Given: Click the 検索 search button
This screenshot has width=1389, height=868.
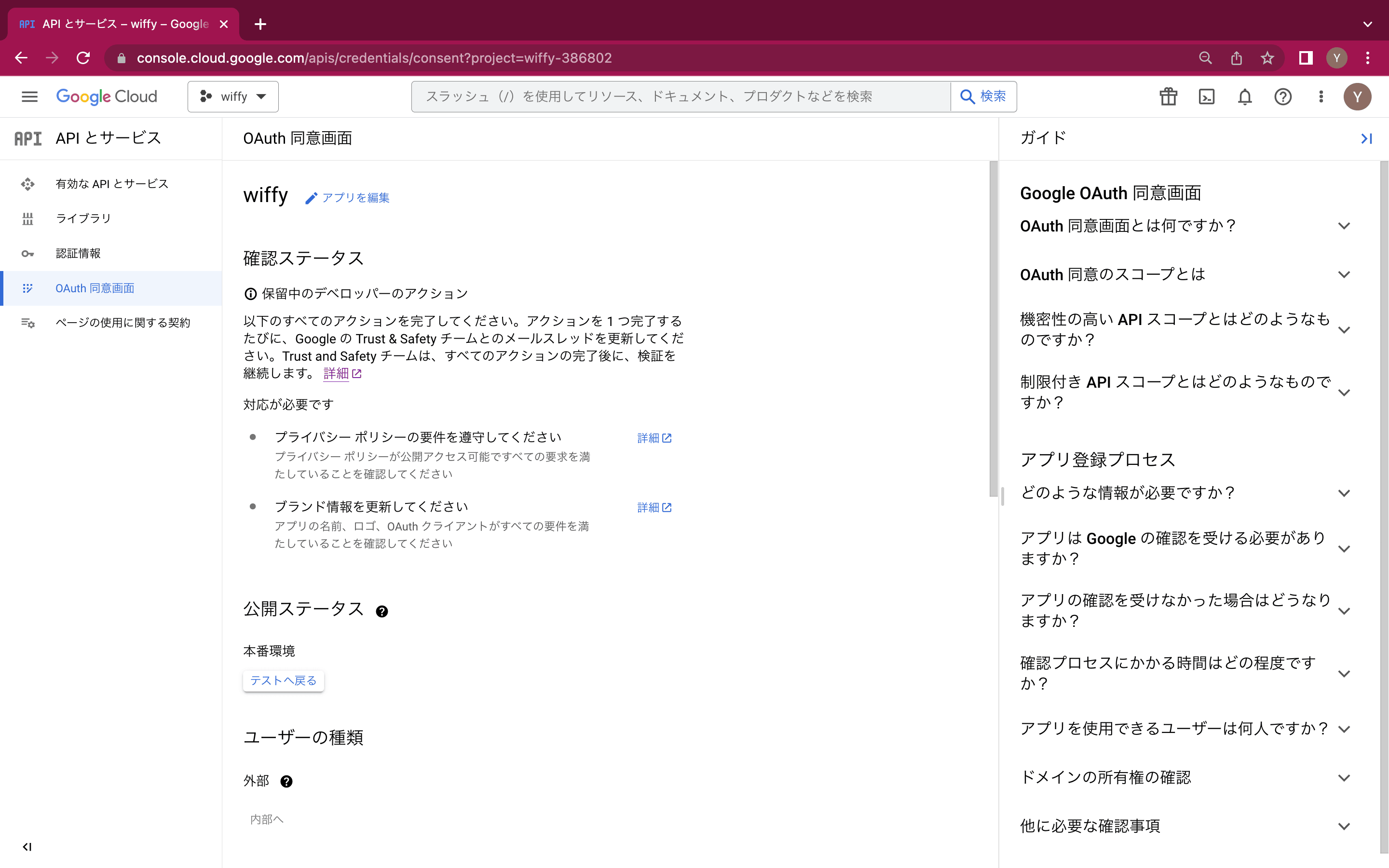Looking at the screenshot, I should tap(983, 96).
